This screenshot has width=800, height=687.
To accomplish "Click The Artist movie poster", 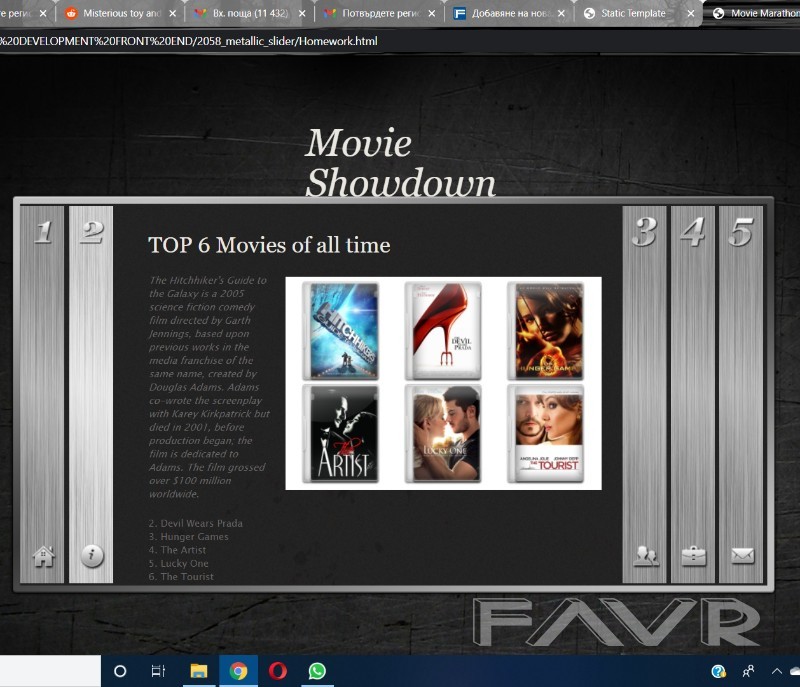I will pos(341,434).
